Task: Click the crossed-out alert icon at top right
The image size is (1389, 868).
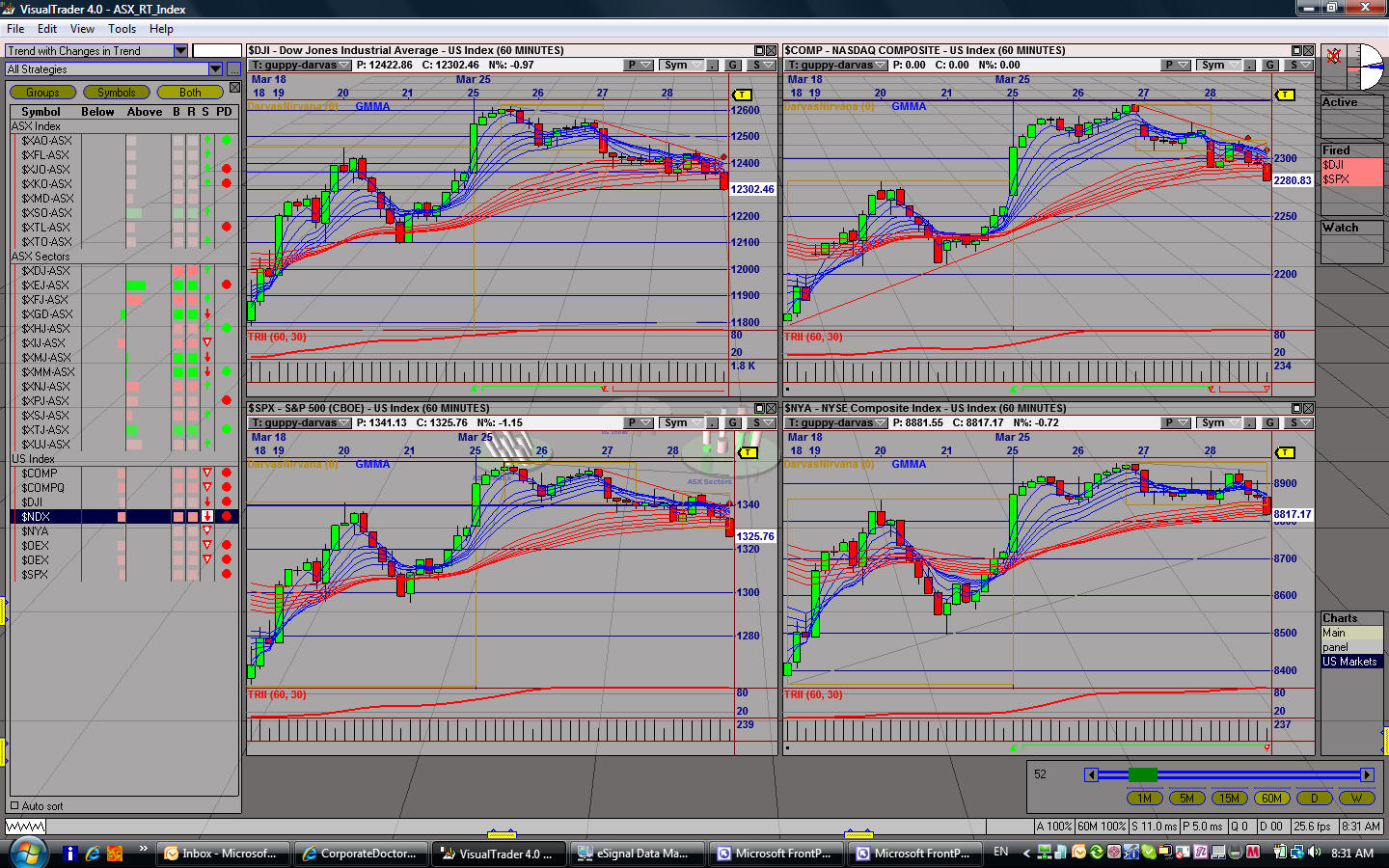Action: (x=1334, y=56)
